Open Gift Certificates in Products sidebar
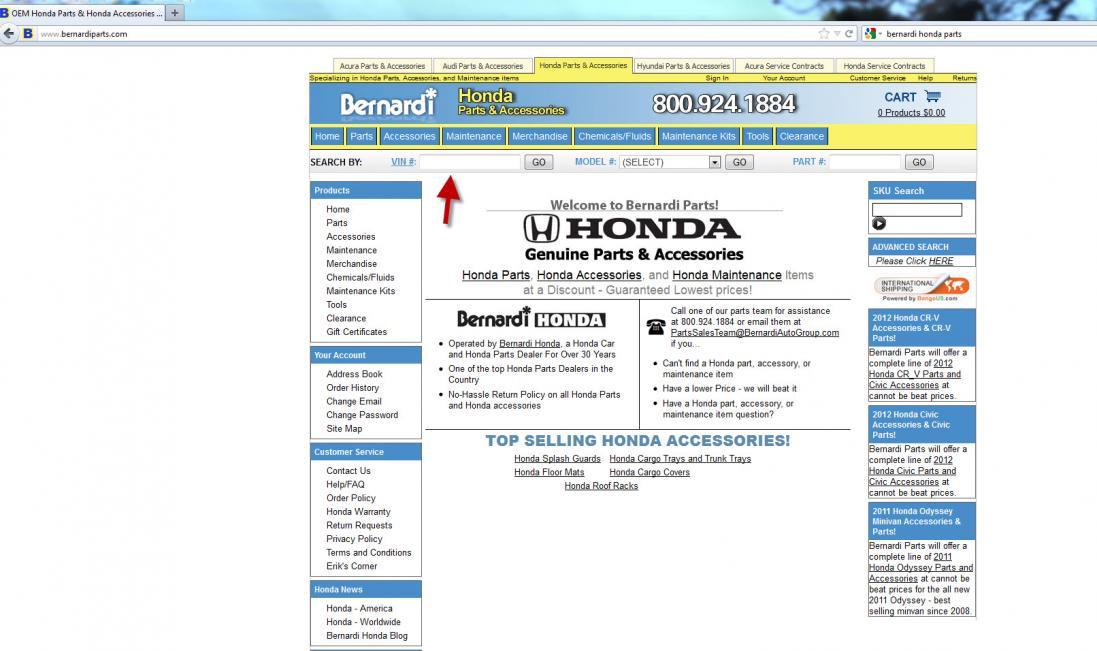Viewport: 1097px width, 651px height. 356,332
